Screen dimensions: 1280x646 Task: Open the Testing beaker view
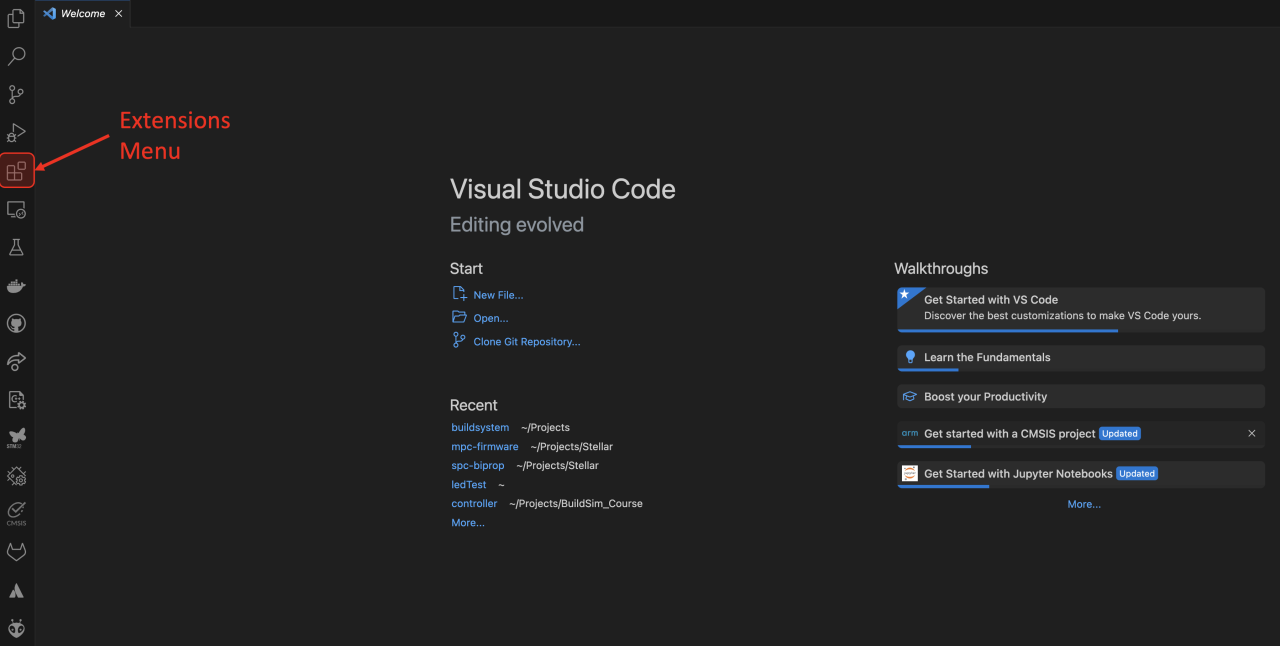(x=16, y=247)
